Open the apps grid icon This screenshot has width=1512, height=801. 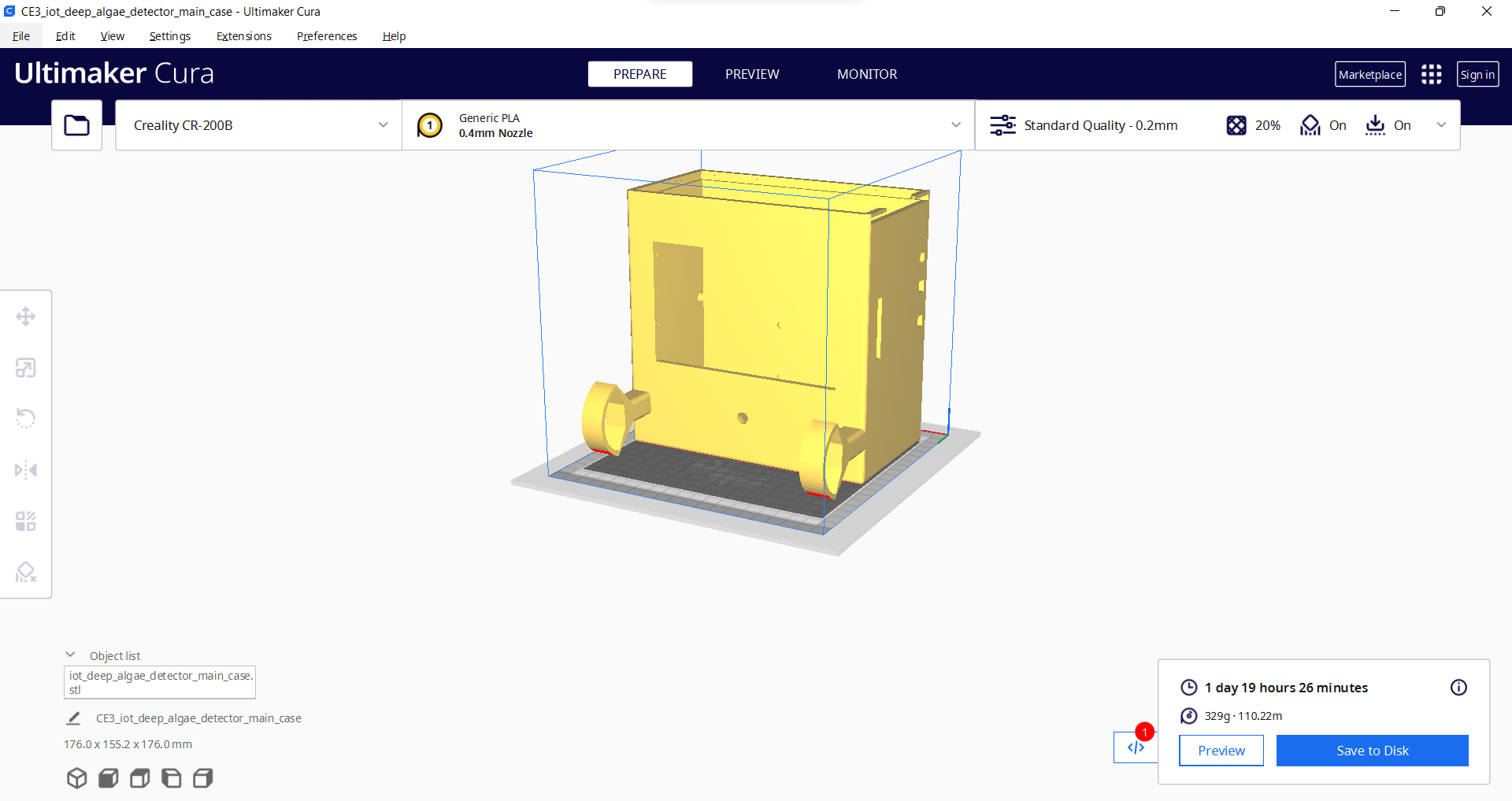[x=1432, y=74]
